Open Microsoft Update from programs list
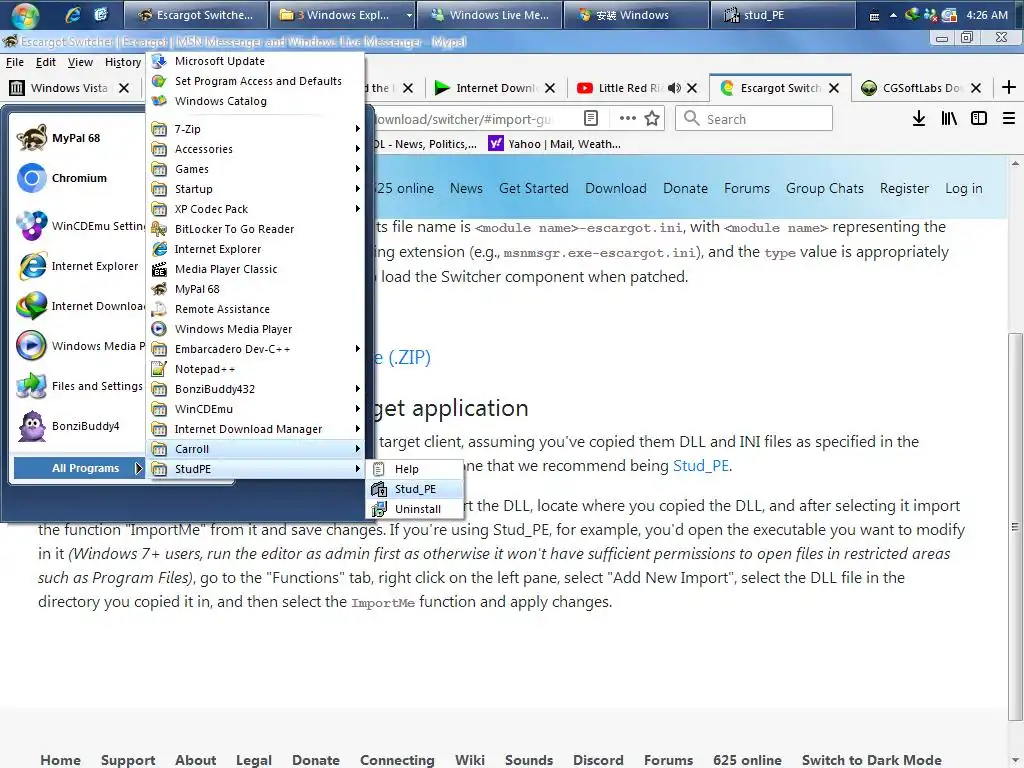The width and height of the screenshot is (1024, 768). 255,61
